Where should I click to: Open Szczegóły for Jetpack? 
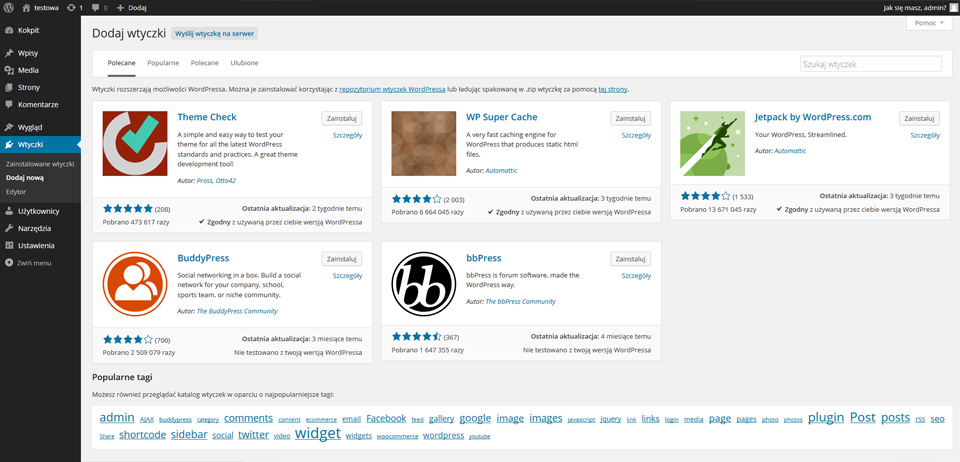tap(925, 135)
